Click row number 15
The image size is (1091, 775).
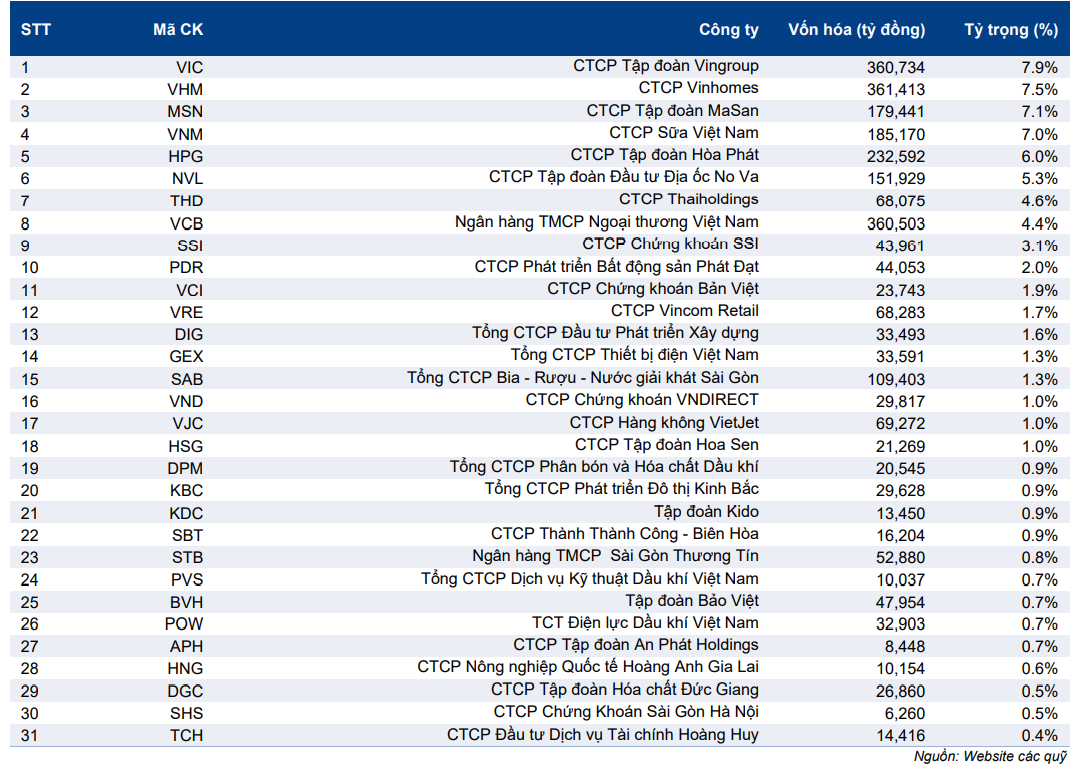(x=29, y=380)
